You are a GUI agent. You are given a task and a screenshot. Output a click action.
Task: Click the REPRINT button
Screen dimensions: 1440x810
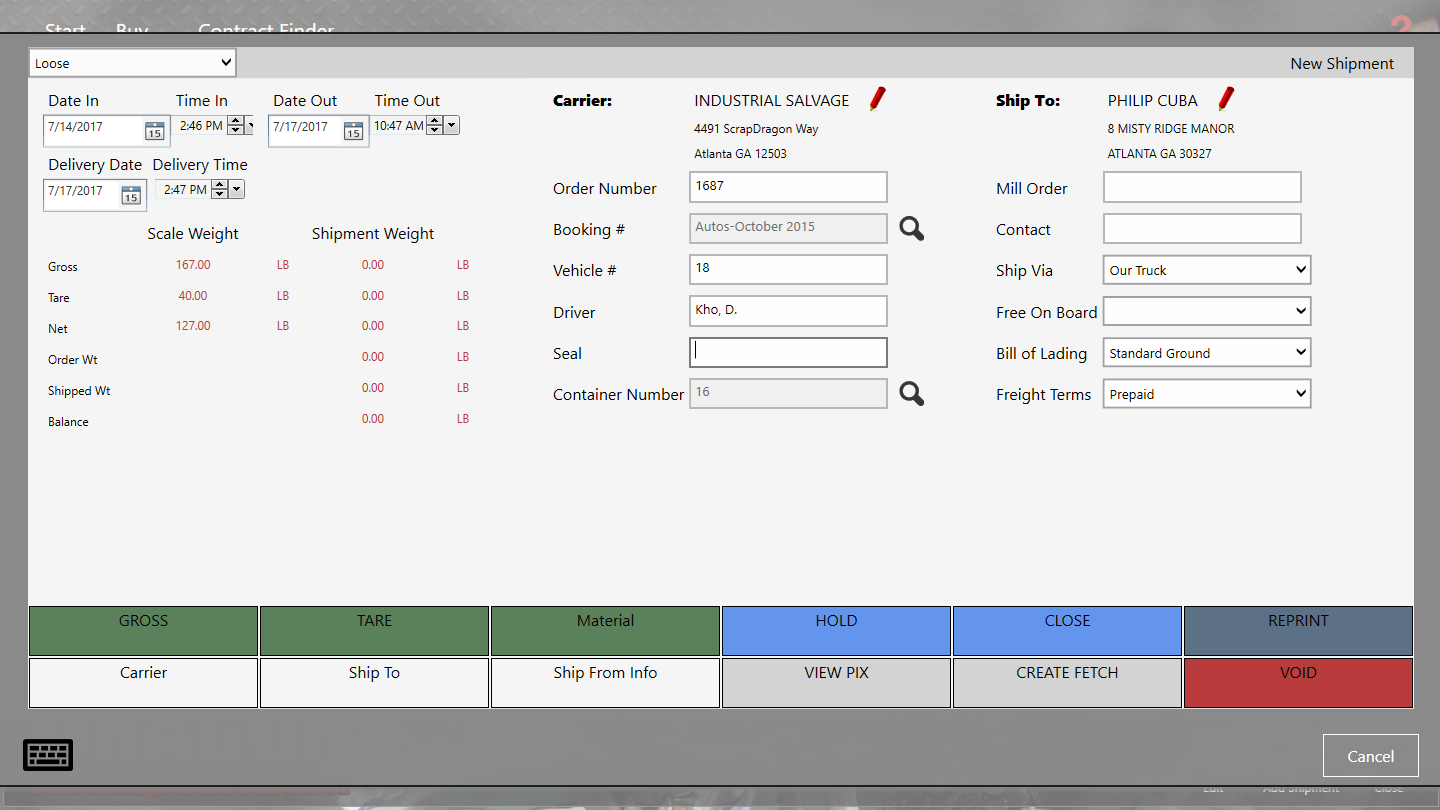(x=1298, y=631)
